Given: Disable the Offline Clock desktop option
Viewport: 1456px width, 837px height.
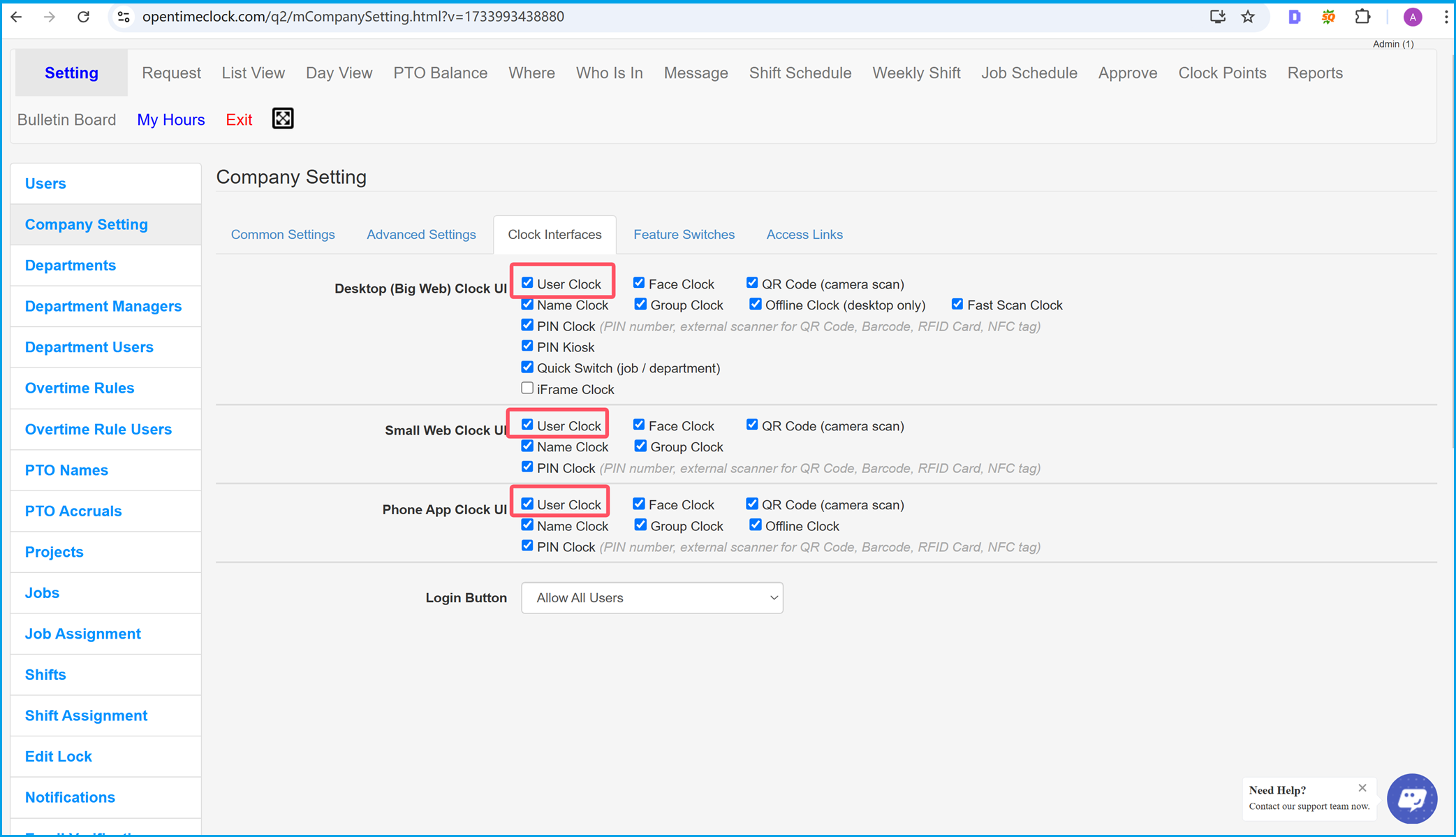Looking at the screenshot, I should click(755, 304).
